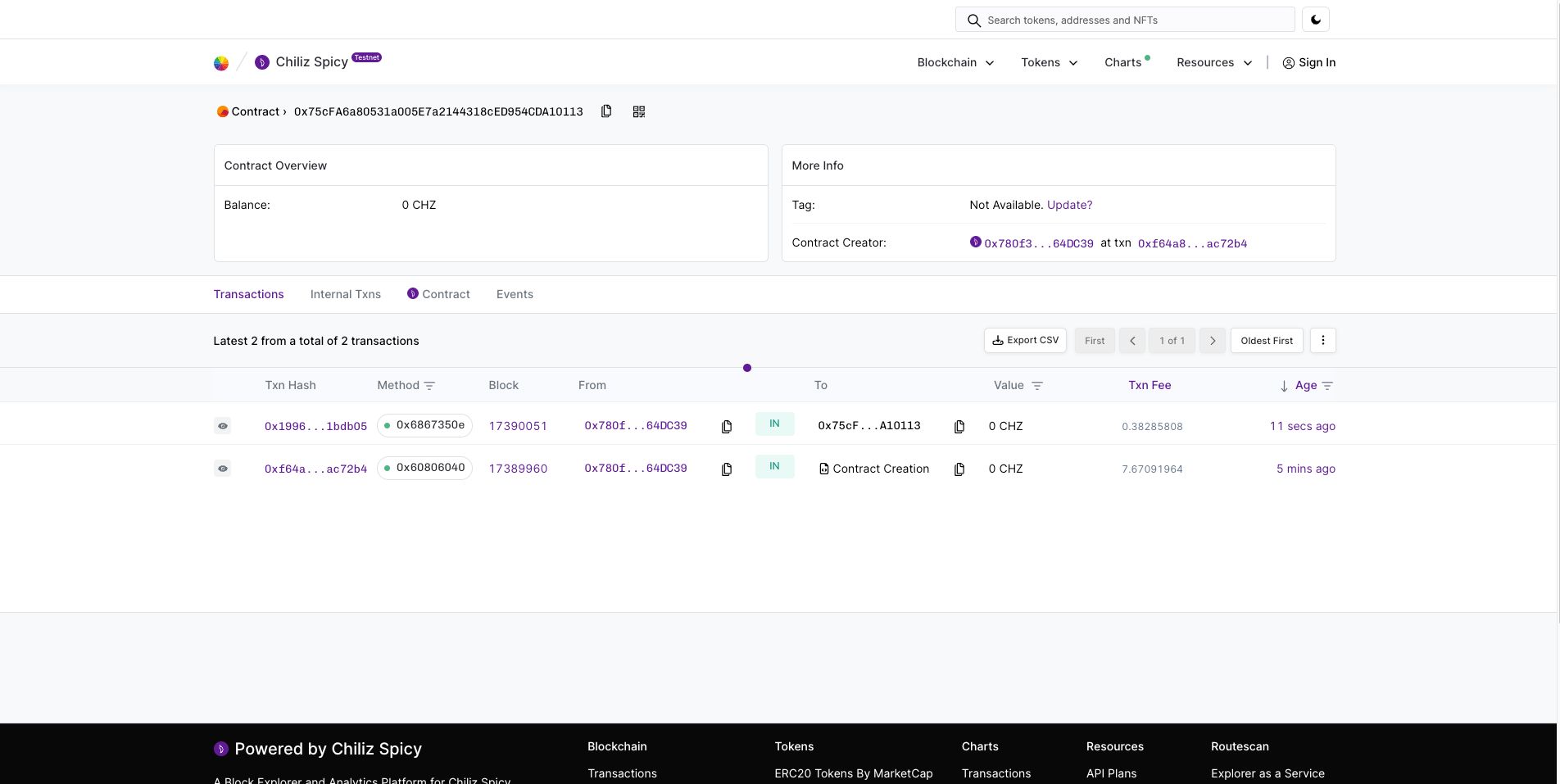
Task: Open footer Explorer as a Service link
Action: [1267, 773]
